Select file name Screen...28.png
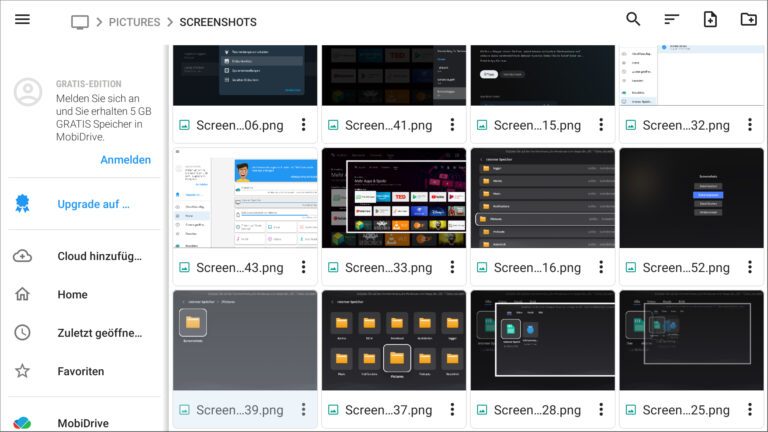Viewport: 768px width, 432px height. (537, 410)
